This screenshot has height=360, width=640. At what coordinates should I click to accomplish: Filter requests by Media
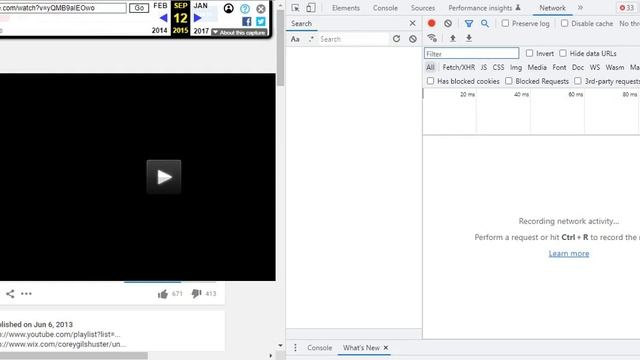(x=537, y=67)
